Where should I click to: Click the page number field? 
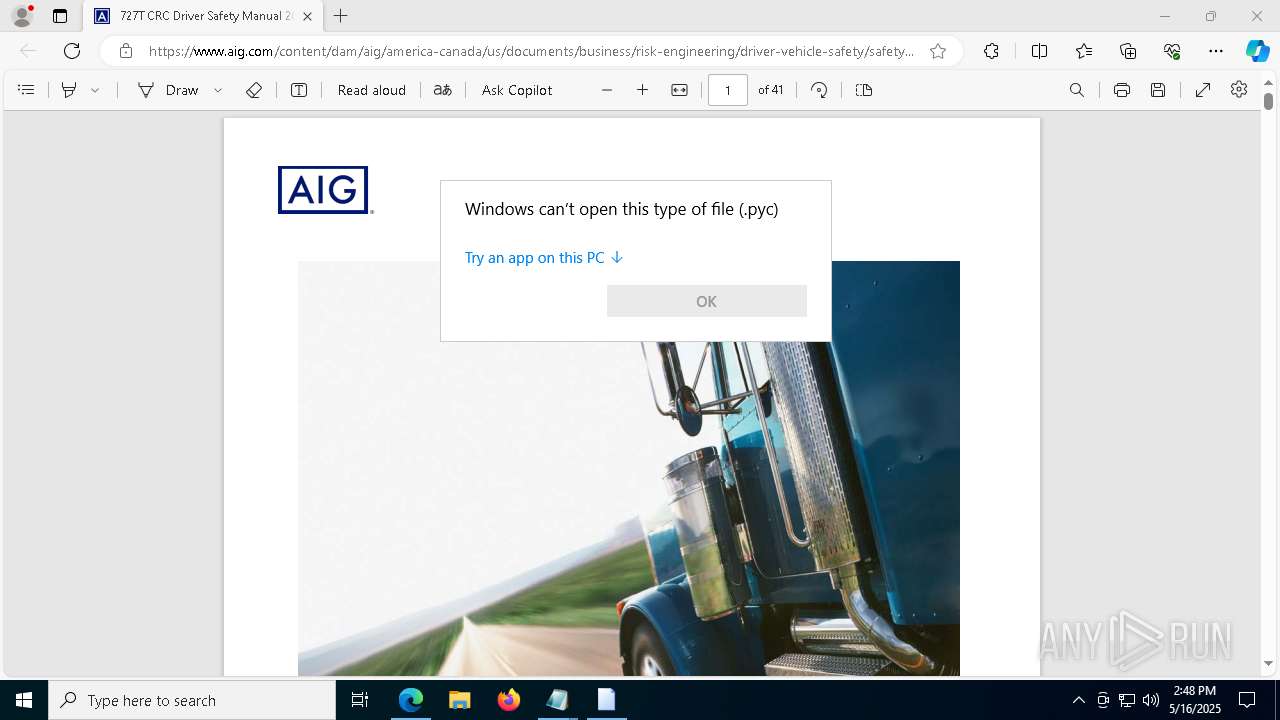coord(728,90)
